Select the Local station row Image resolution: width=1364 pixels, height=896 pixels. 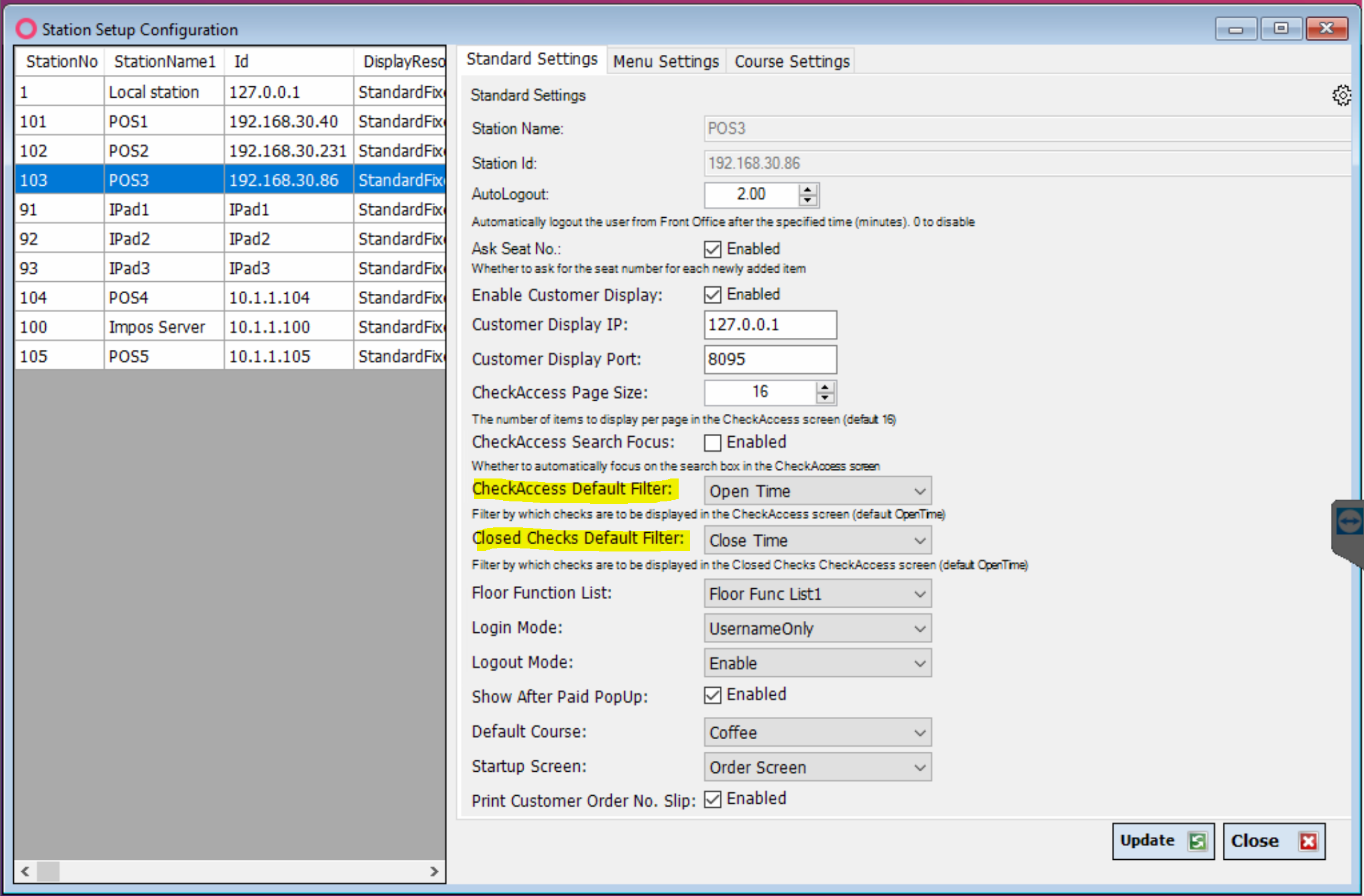click(x=230, y=92)
